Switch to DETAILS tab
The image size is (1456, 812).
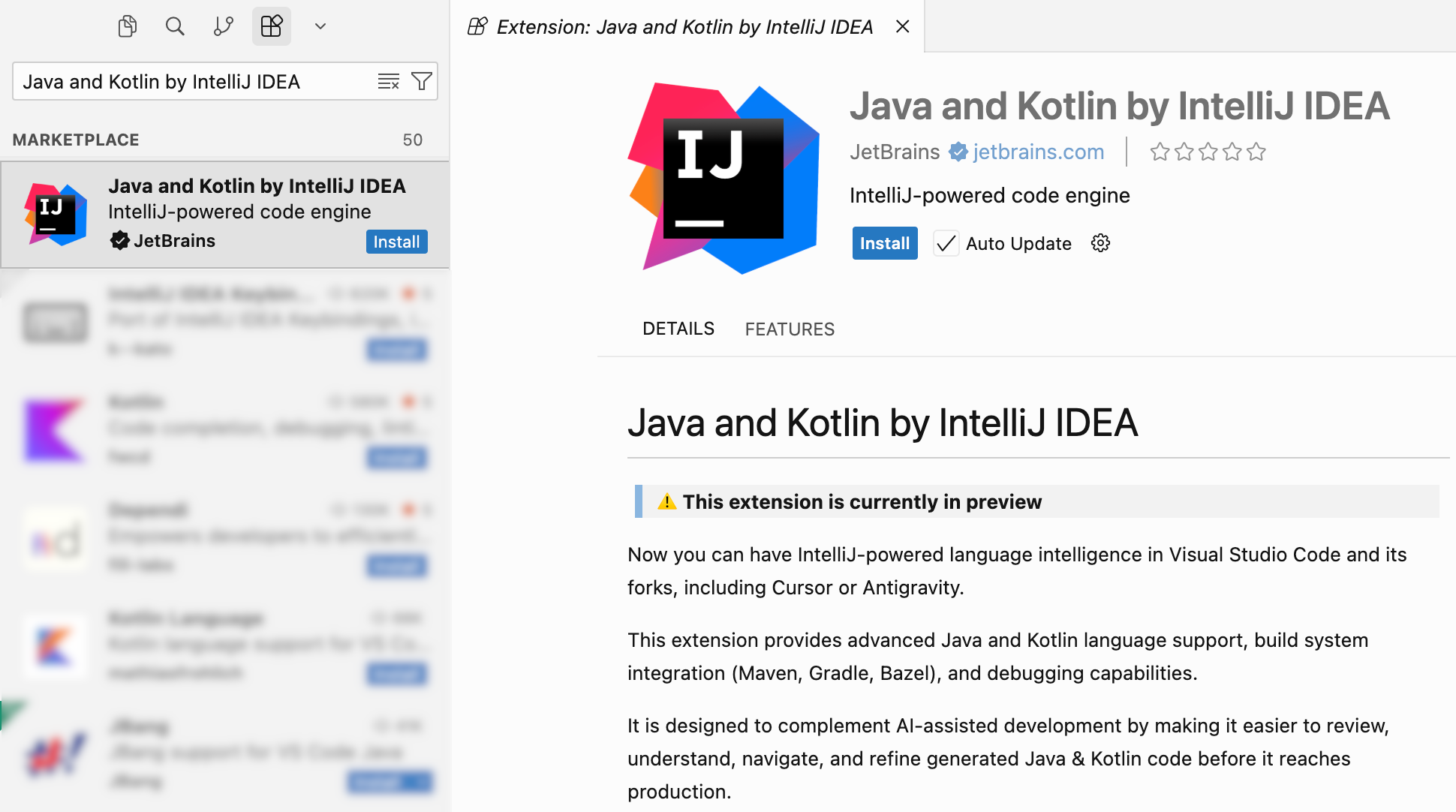[678, 329]
